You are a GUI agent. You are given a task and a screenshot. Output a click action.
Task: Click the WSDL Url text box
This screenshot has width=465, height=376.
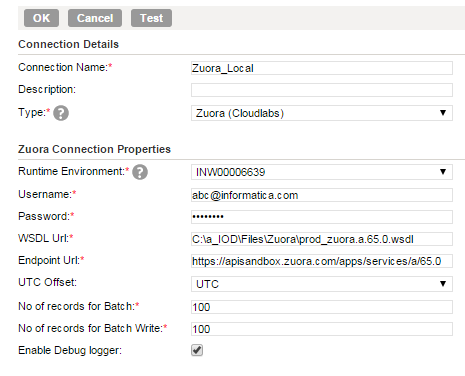click(x=322, y=239)
